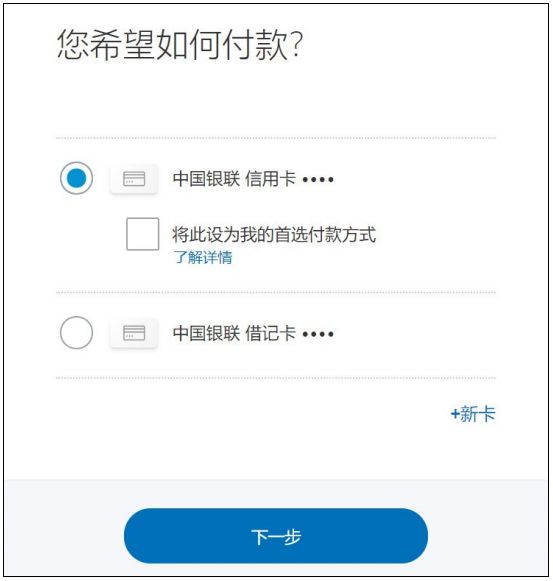This screenshot has height=581, width=553.
Task: Click the 中国银联 text in the credit row
Action: coord(206,179)
